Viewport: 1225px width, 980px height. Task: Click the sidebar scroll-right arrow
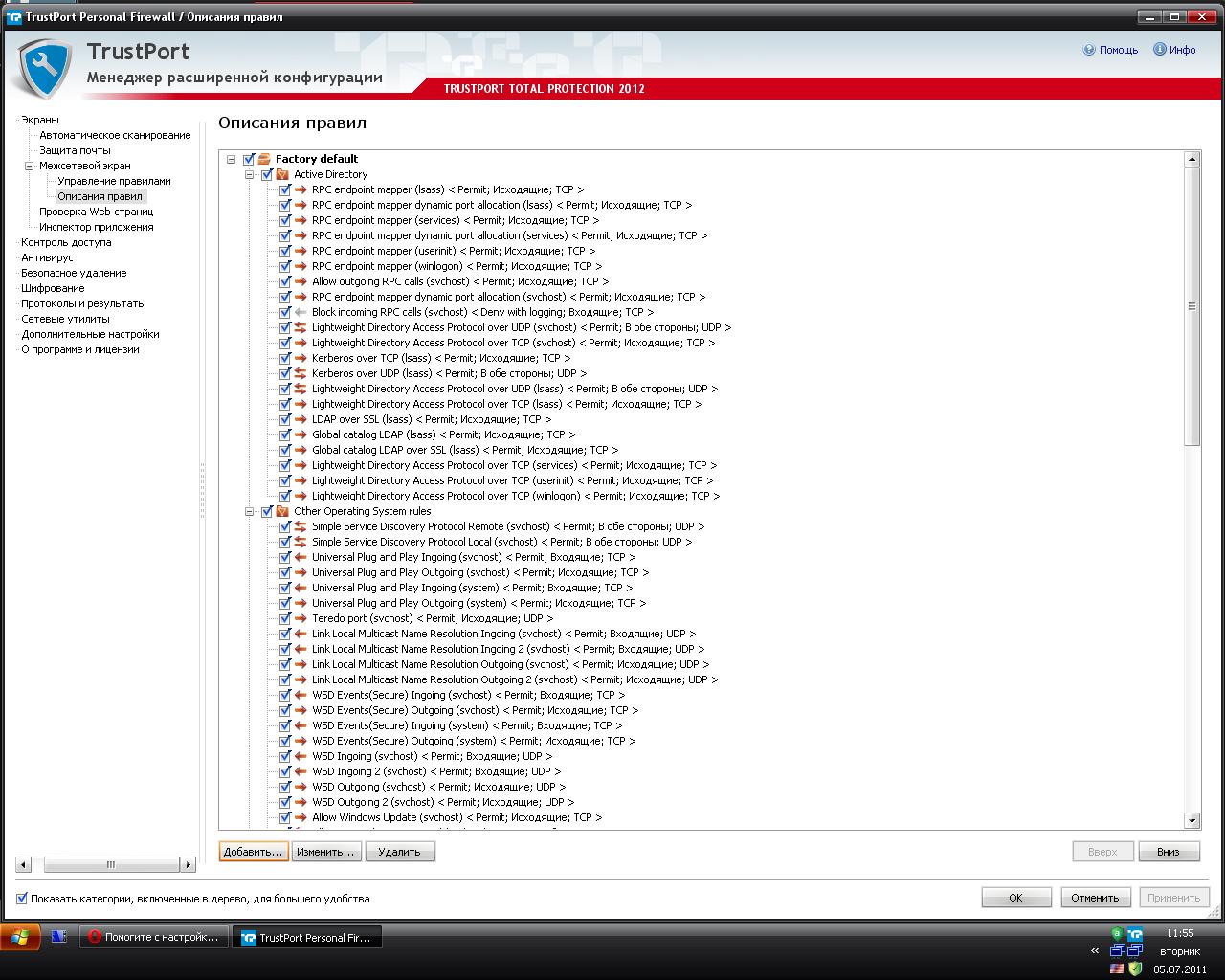(x=188, y=864)
